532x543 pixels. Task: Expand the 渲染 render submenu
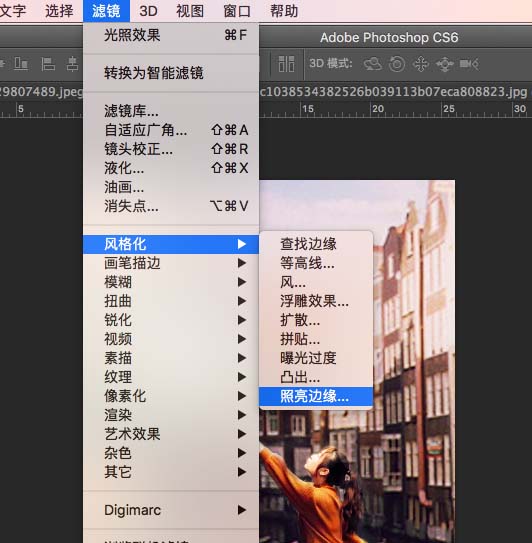click(171, 415)
